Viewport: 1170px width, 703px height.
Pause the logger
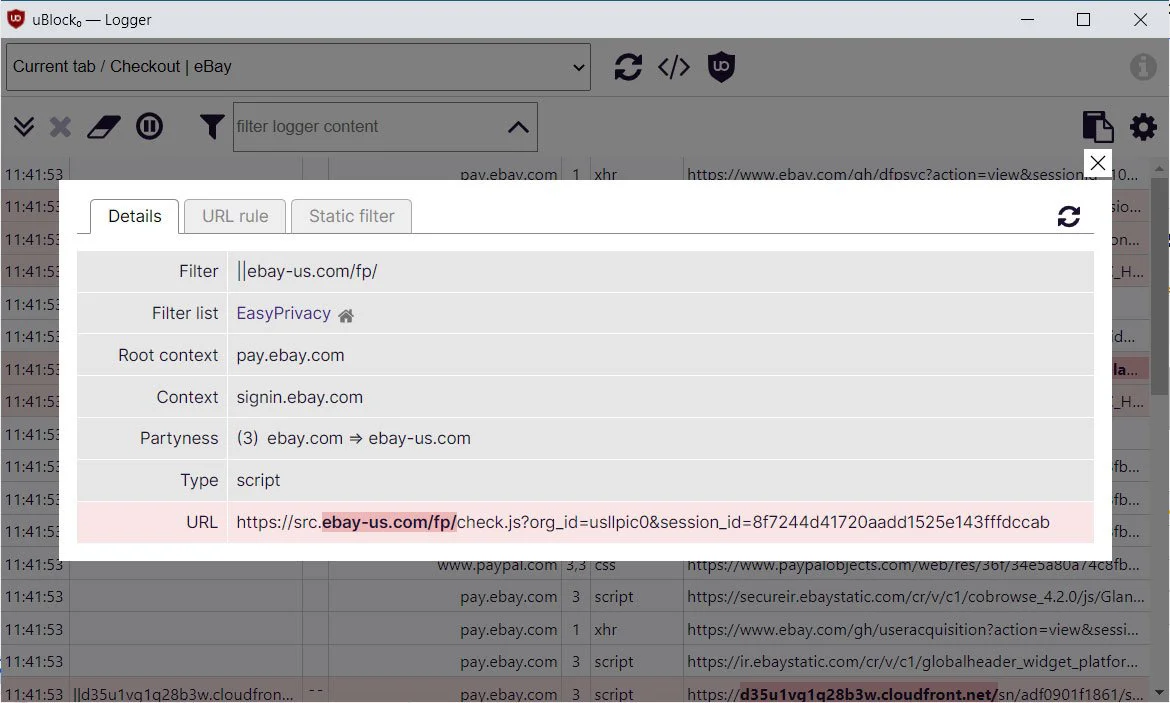(149, 126)
